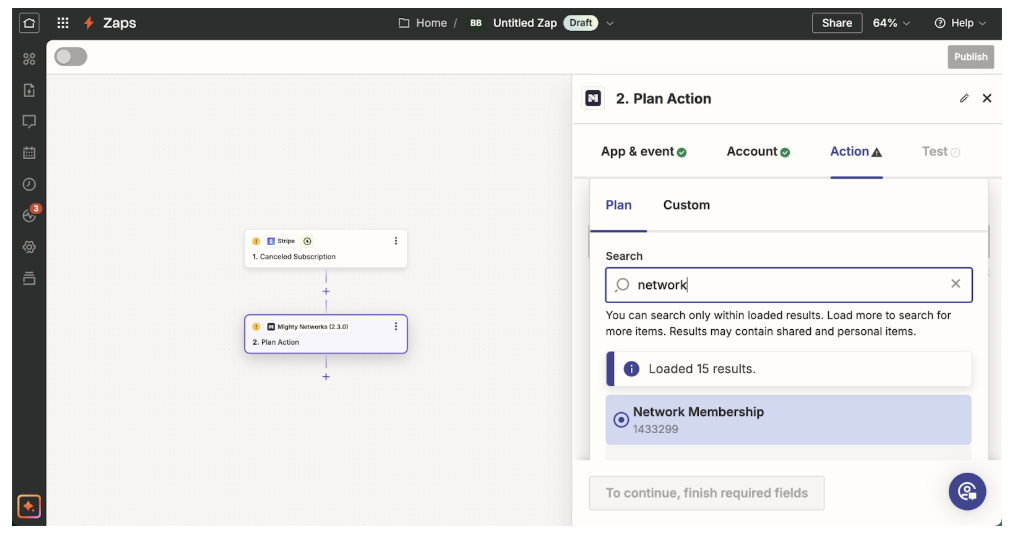Click the Share button
Screen dimensions: 1012x540
click(837, 23)
